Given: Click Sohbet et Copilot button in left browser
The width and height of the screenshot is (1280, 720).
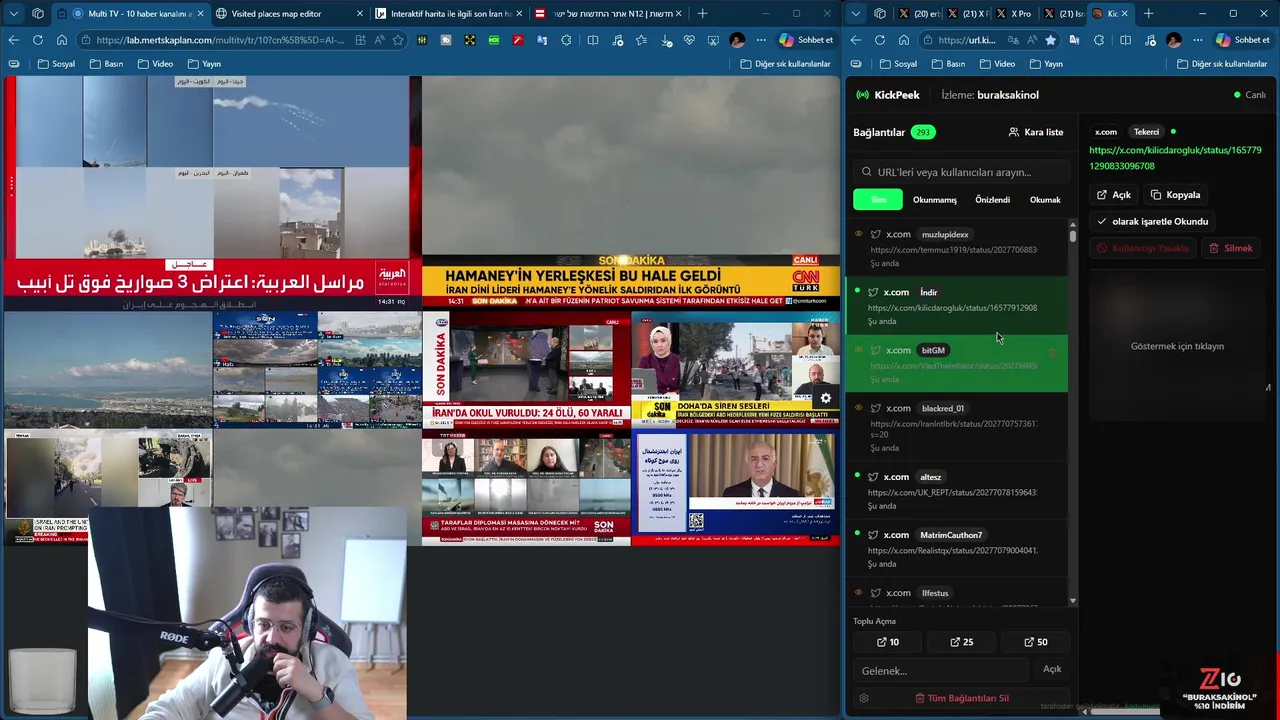Looking at the screenshot, I should tap(806, 40).
